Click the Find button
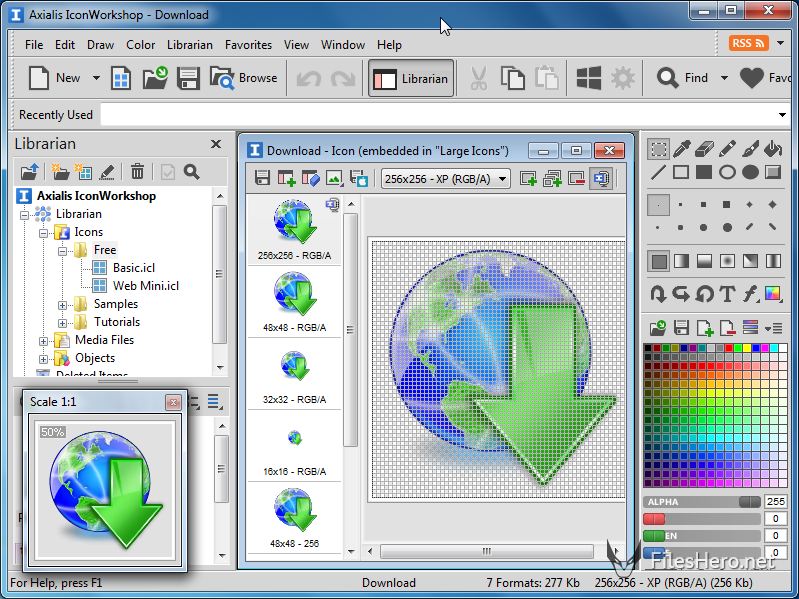Viewport: 799px width, 599px height. click(682, 78)
